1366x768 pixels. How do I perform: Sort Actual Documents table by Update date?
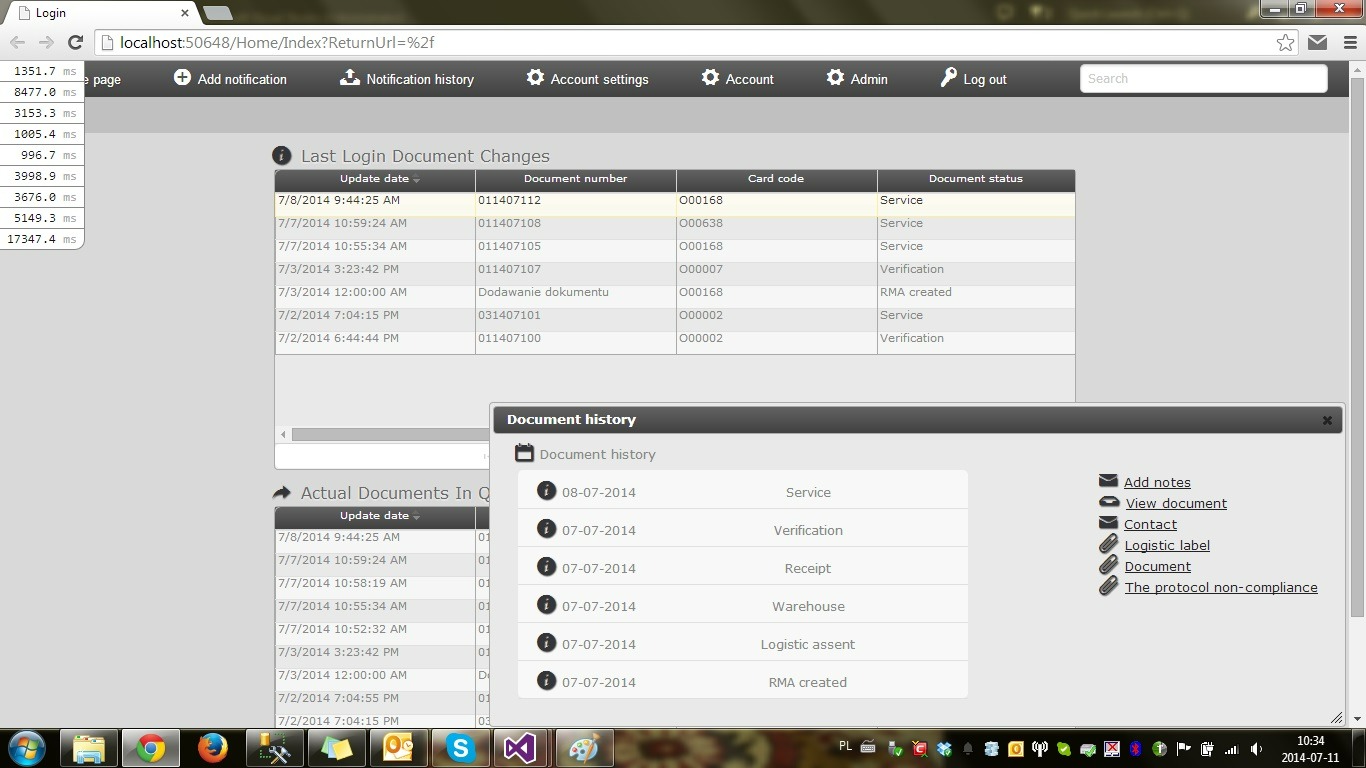pos(374,516)
